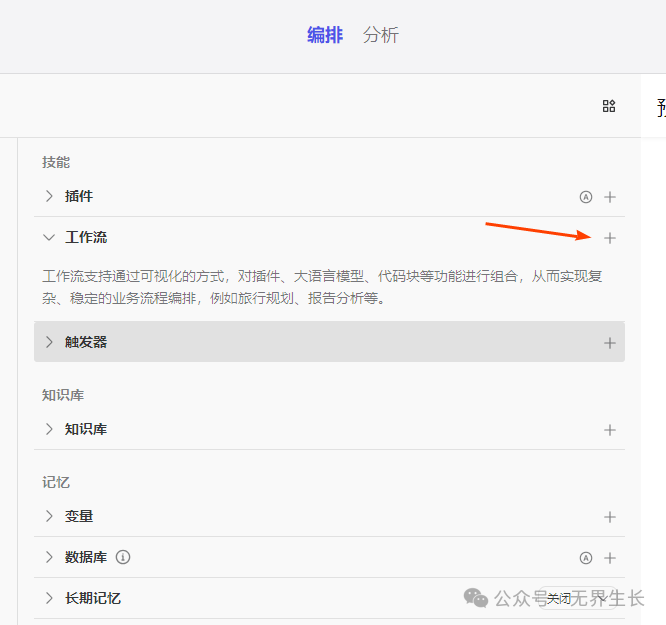Click the 长期记忆 label
Screen dimensions: 666x625
coord(93,598)
